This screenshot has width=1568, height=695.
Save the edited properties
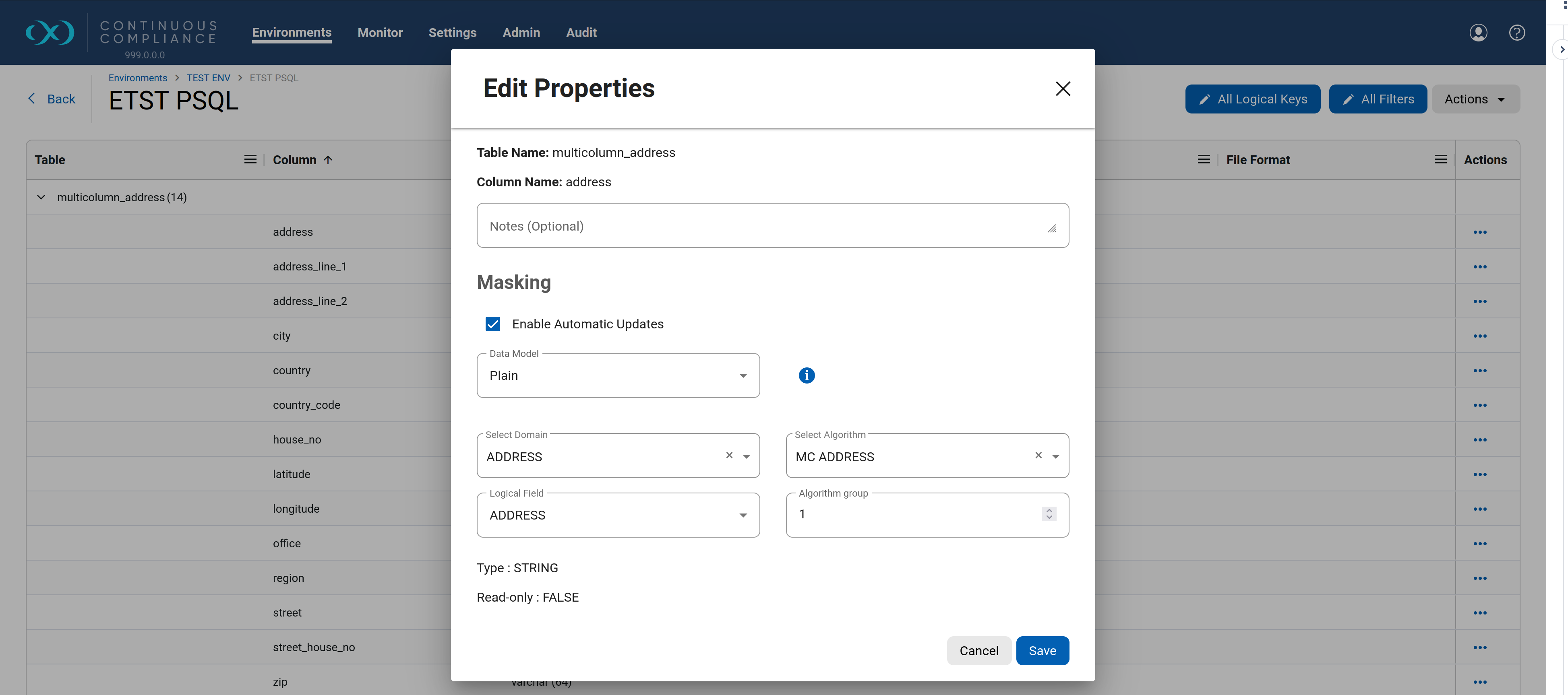[x=1043, y=651]
